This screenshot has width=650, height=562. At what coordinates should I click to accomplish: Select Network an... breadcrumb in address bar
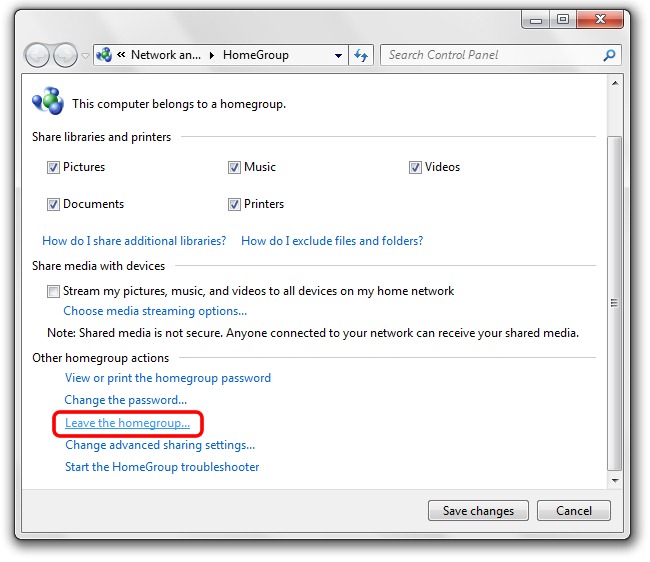click(x=166, y=55)
